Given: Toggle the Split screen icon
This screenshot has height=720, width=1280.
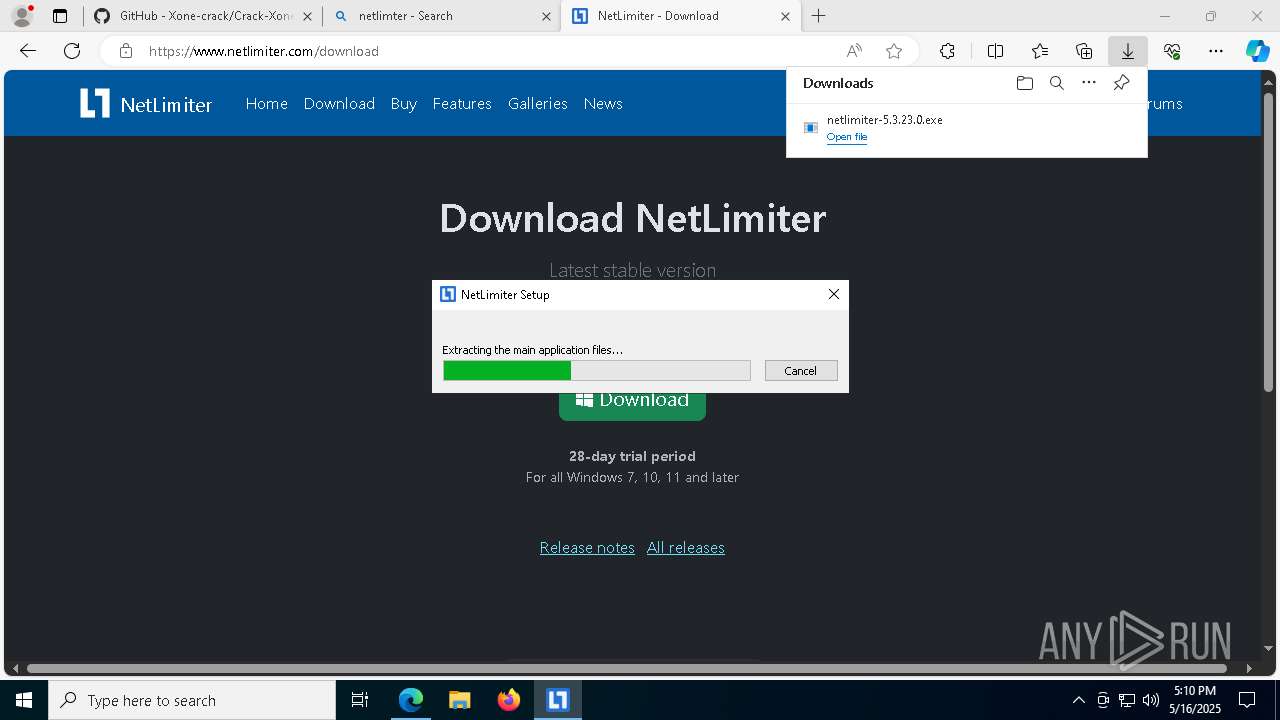Looking at the screenshot, I should [995, 51].
